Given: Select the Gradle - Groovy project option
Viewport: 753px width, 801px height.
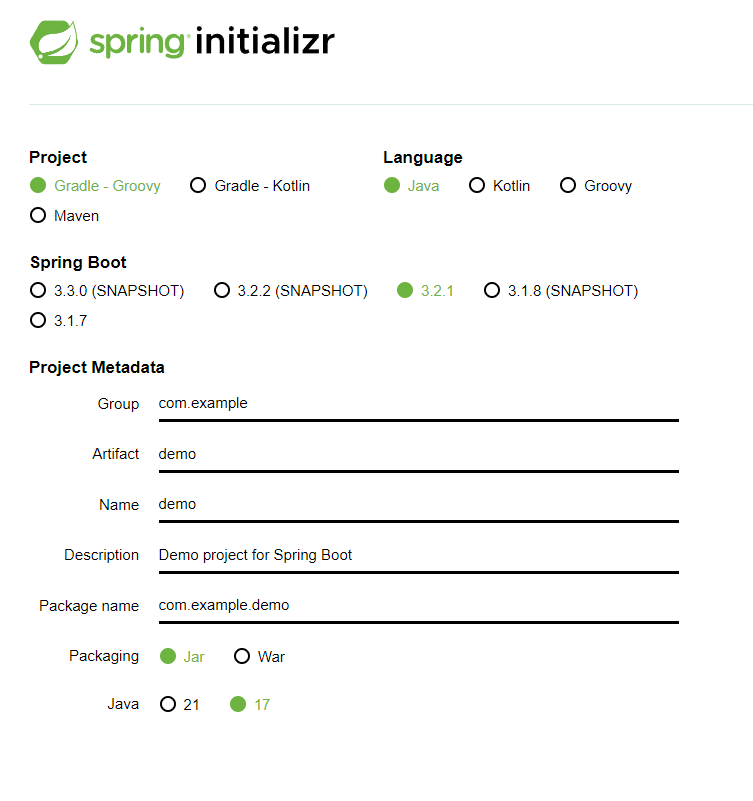Looking at the screenshot, I should point(95,185).
